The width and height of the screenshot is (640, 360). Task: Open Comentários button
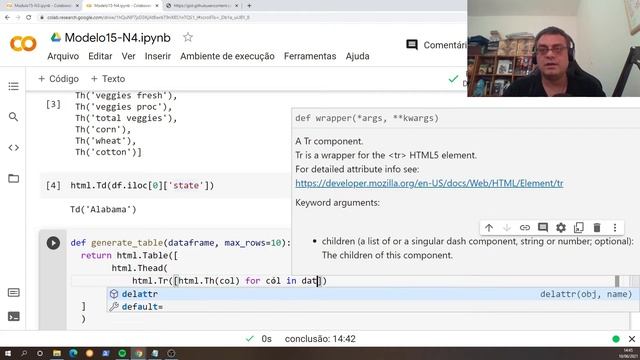tap(436, 45)
